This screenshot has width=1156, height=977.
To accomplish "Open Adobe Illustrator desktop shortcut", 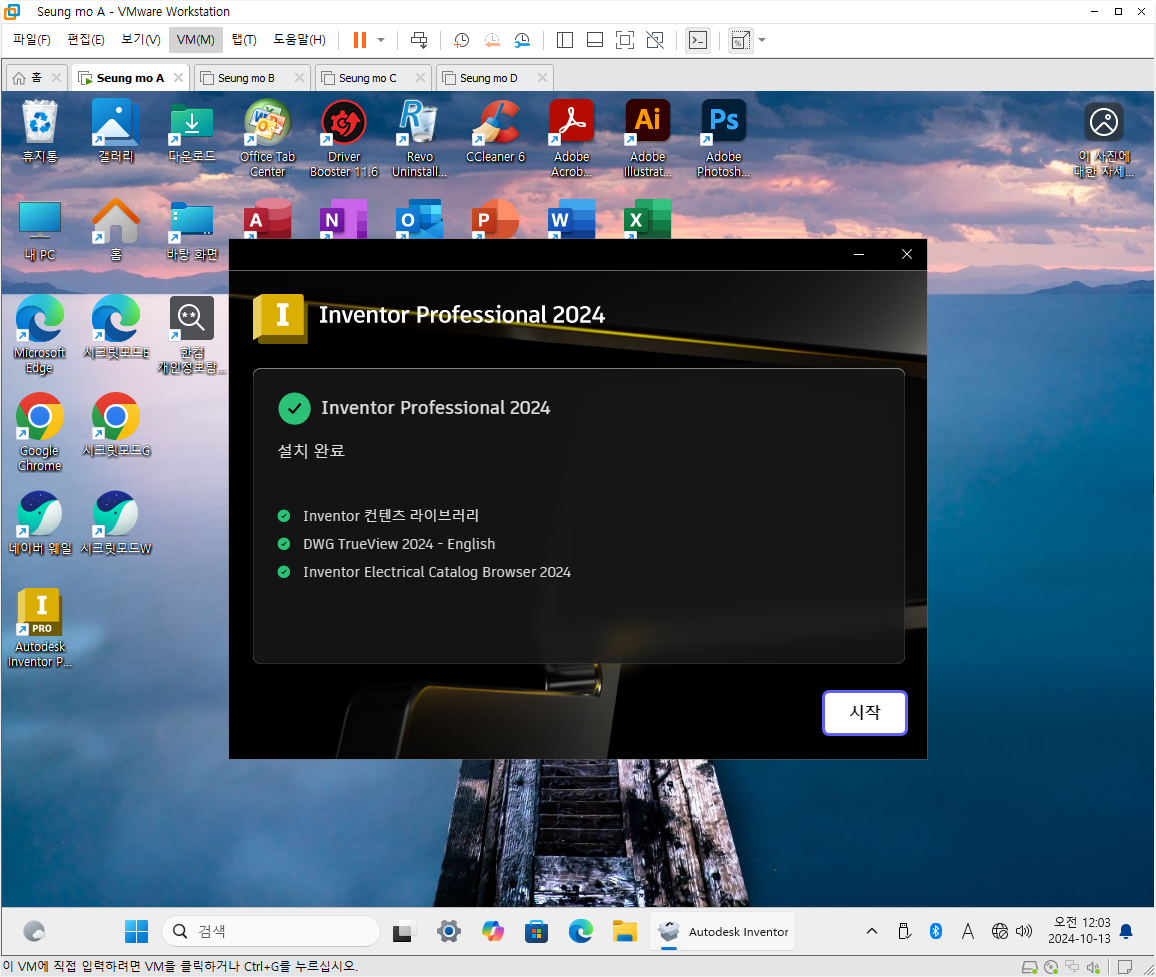I will (x=647, y=139).
